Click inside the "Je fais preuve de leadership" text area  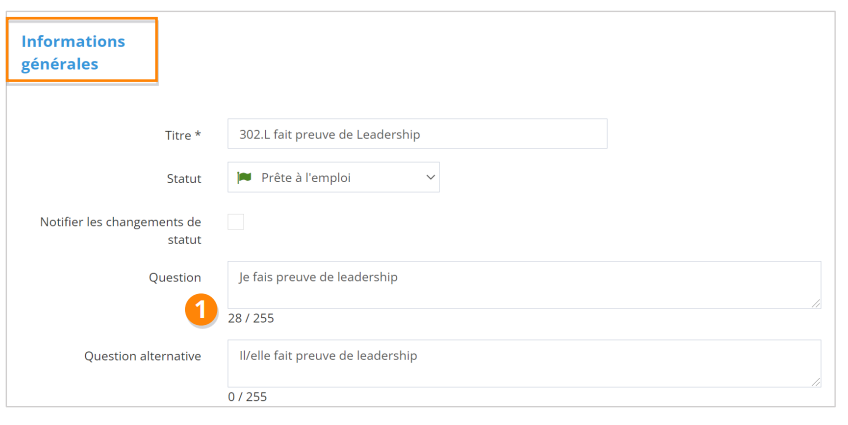524,285
